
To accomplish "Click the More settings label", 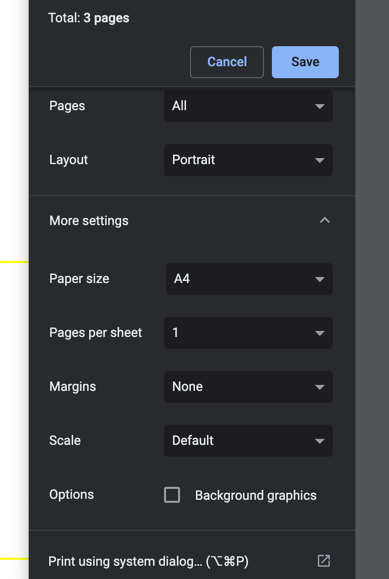I will click(x=89, y=220).
